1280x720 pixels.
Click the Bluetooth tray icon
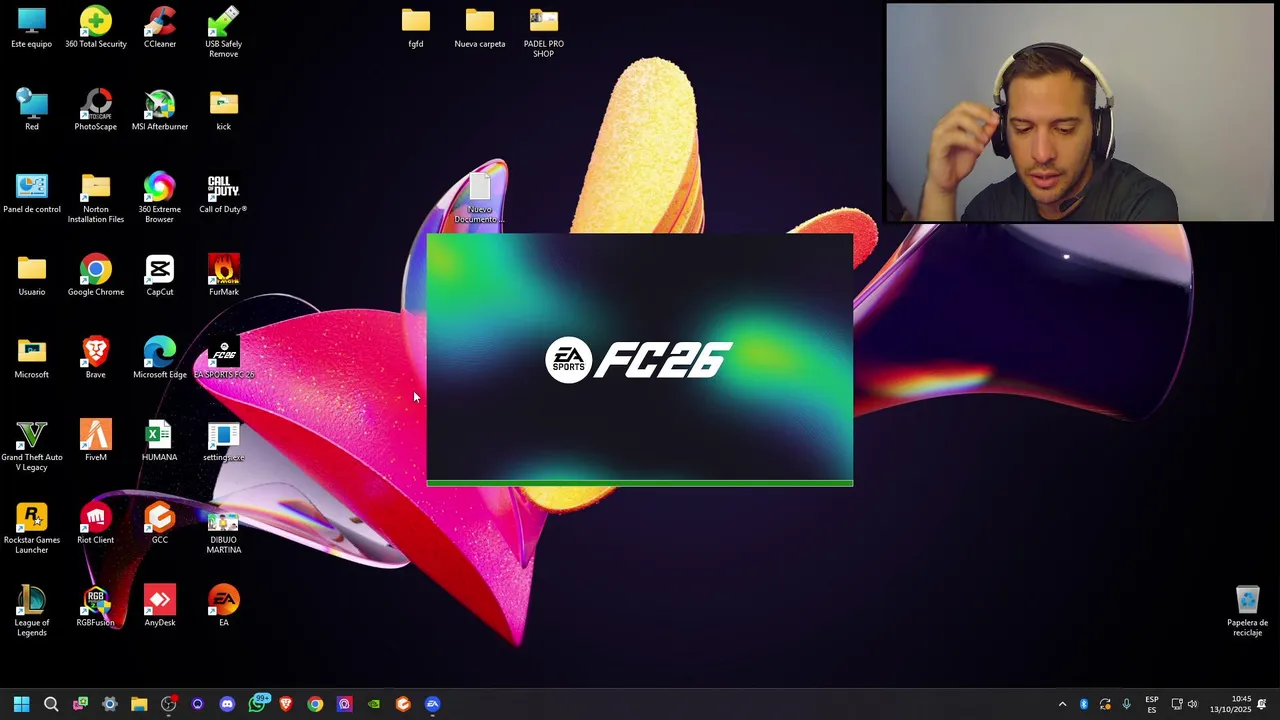click(x=1084, y=704)
